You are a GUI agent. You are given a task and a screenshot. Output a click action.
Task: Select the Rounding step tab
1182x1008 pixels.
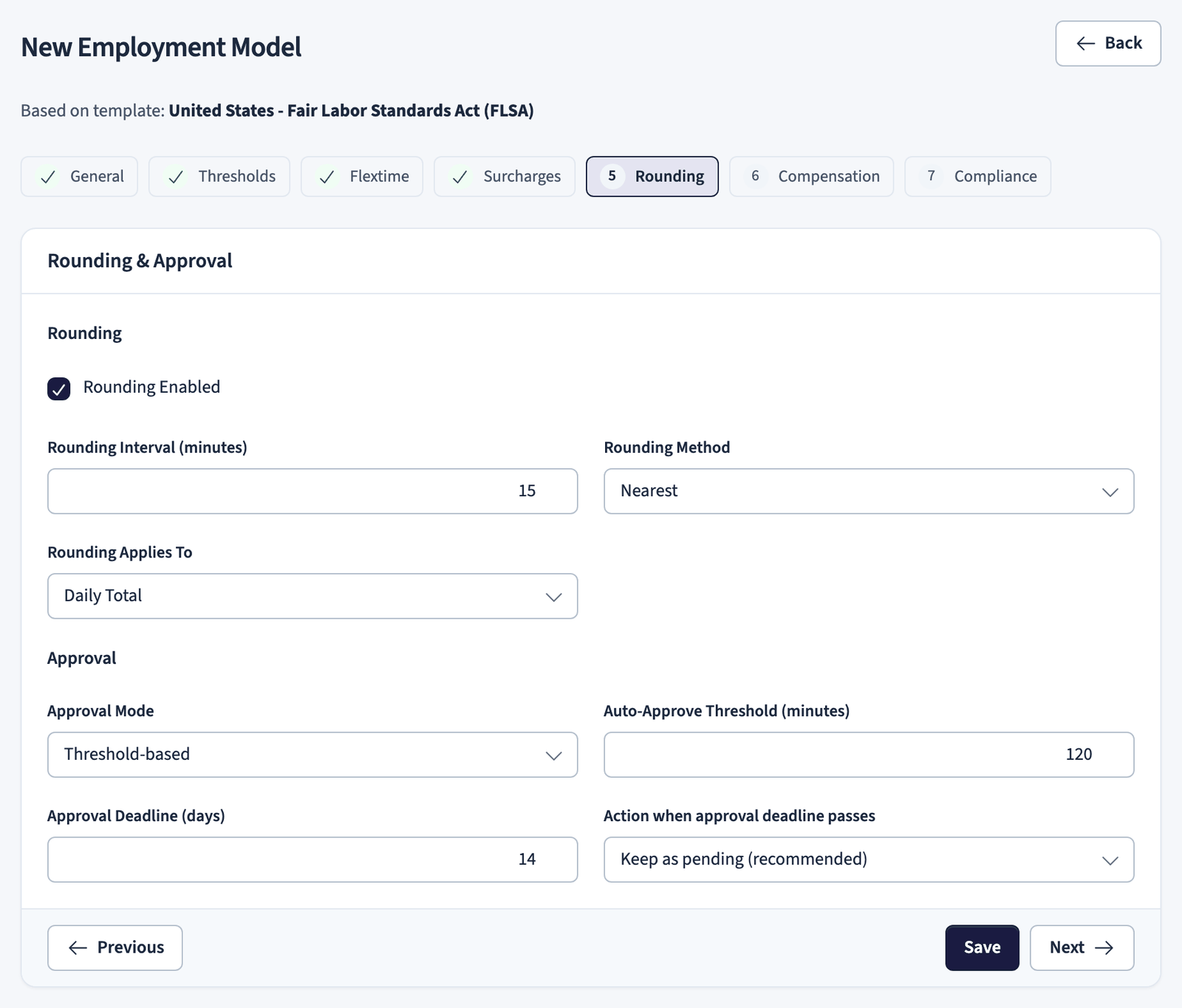click(x=652, y=176)
